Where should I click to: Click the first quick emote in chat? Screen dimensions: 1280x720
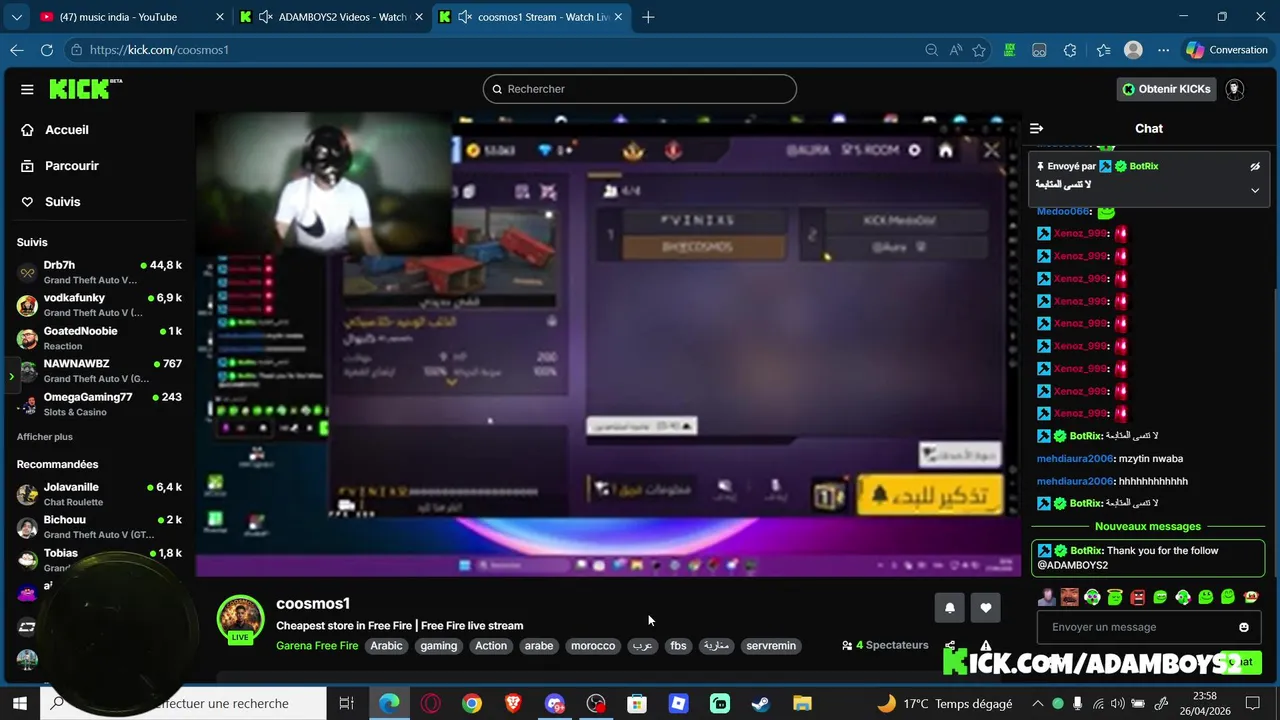1047,597
